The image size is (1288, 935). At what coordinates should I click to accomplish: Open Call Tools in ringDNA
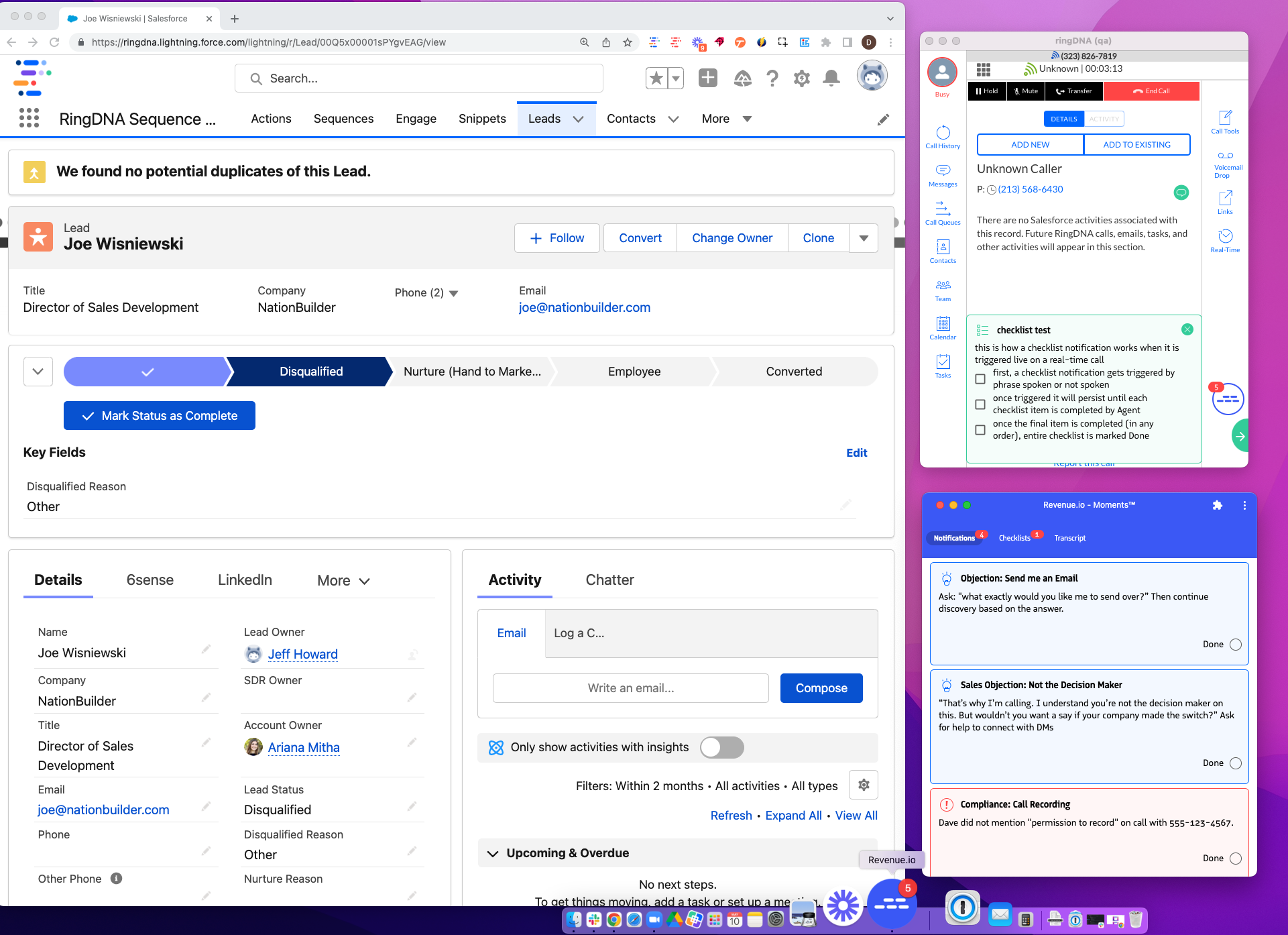(x=1225, y=122)
